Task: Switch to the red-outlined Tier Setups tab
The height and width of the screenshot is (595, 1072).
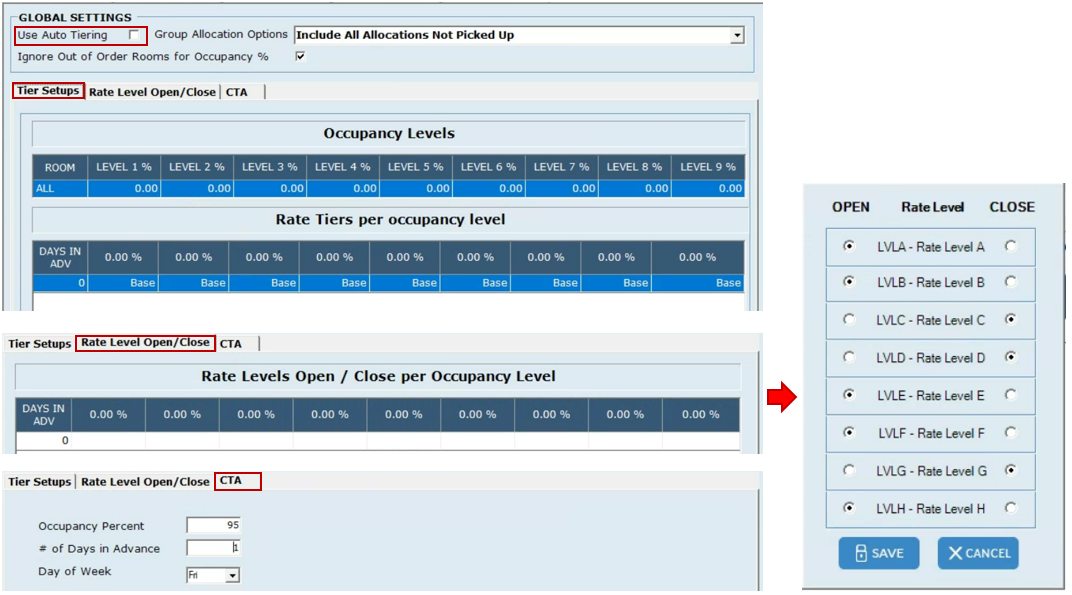Action: coord(48,91)
